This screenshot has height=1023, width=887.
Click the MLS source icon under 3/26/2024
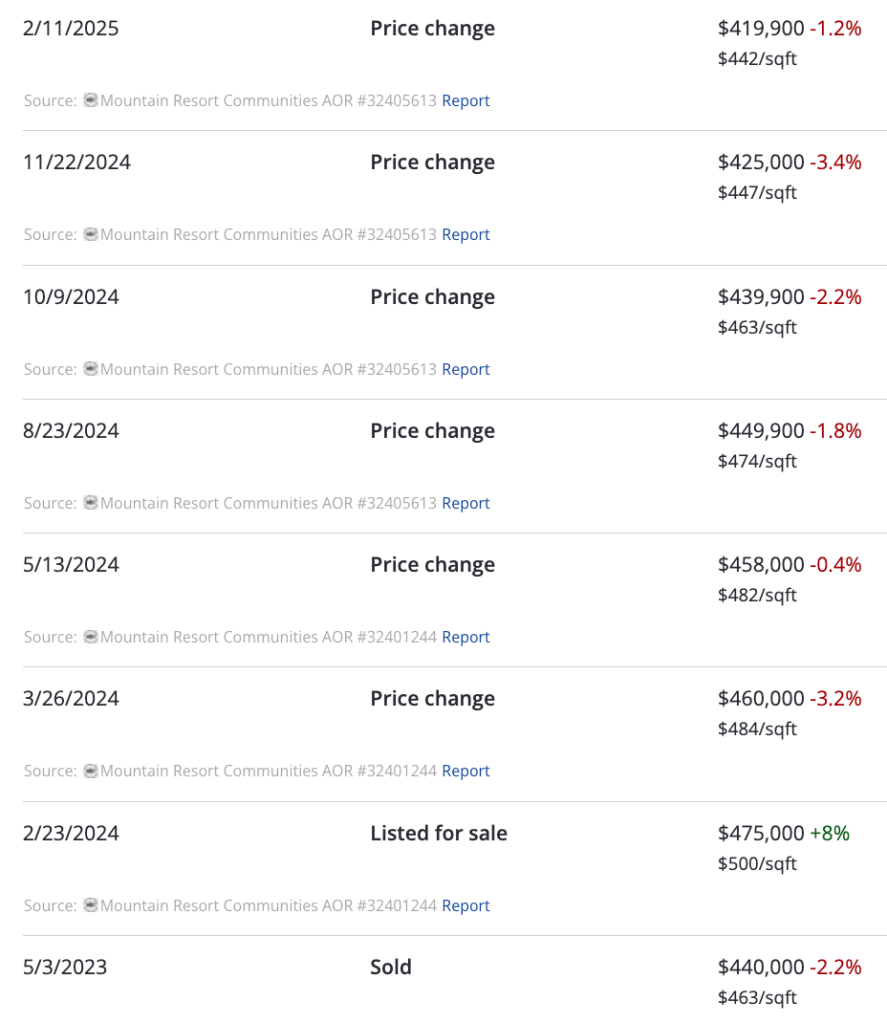point(90,771)
